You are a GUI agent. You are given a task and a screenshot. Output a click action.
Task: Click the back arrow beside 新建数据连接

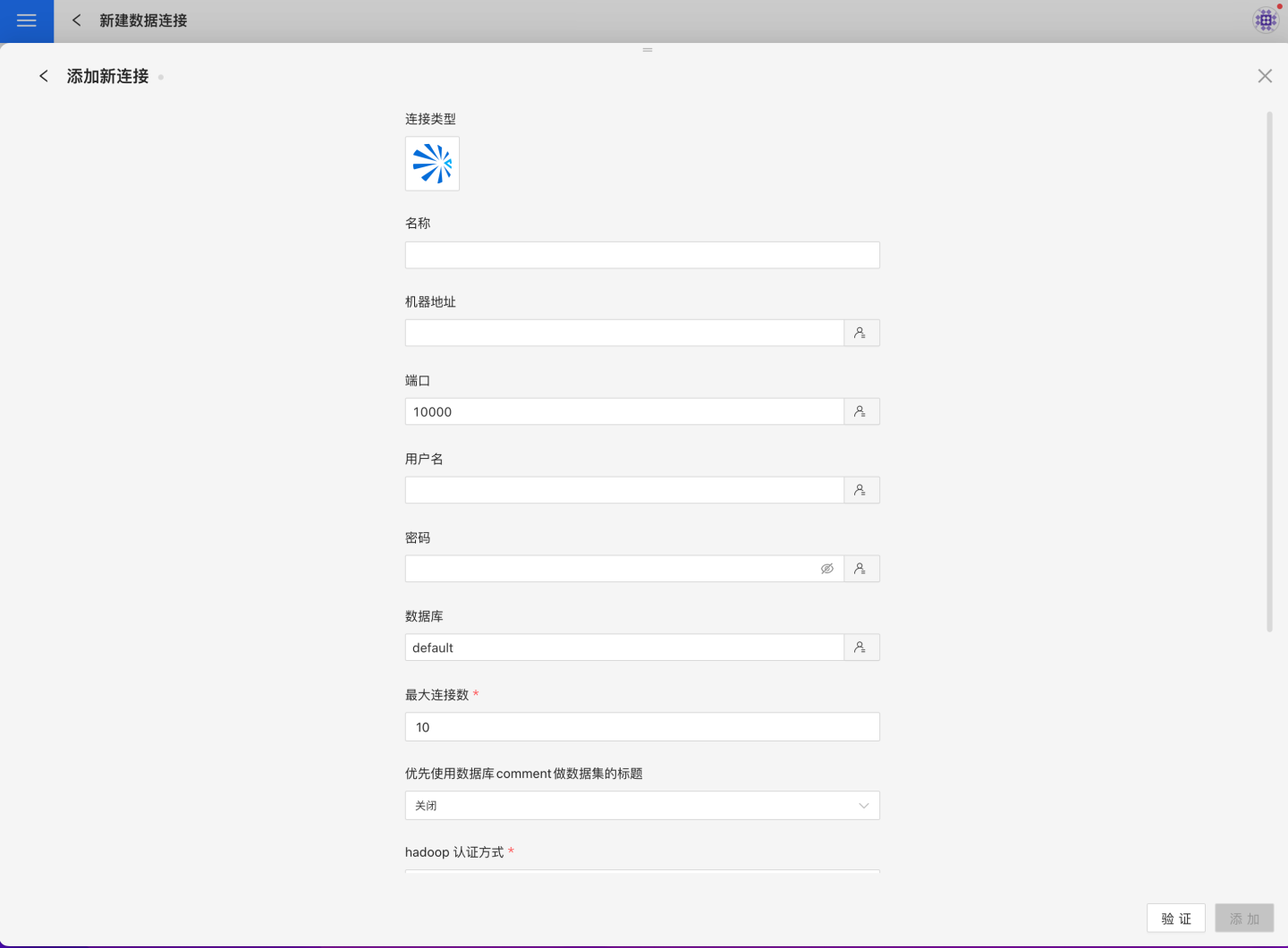[77, 21]
